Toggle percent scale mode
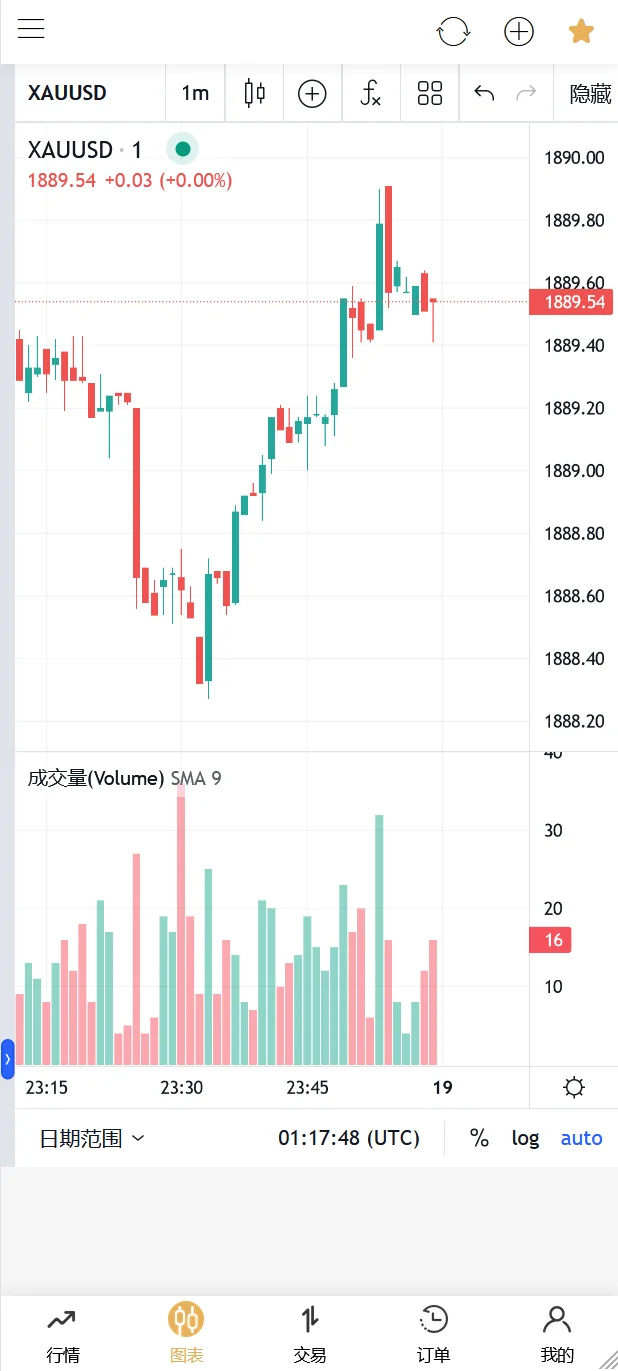 point(480,1138)
